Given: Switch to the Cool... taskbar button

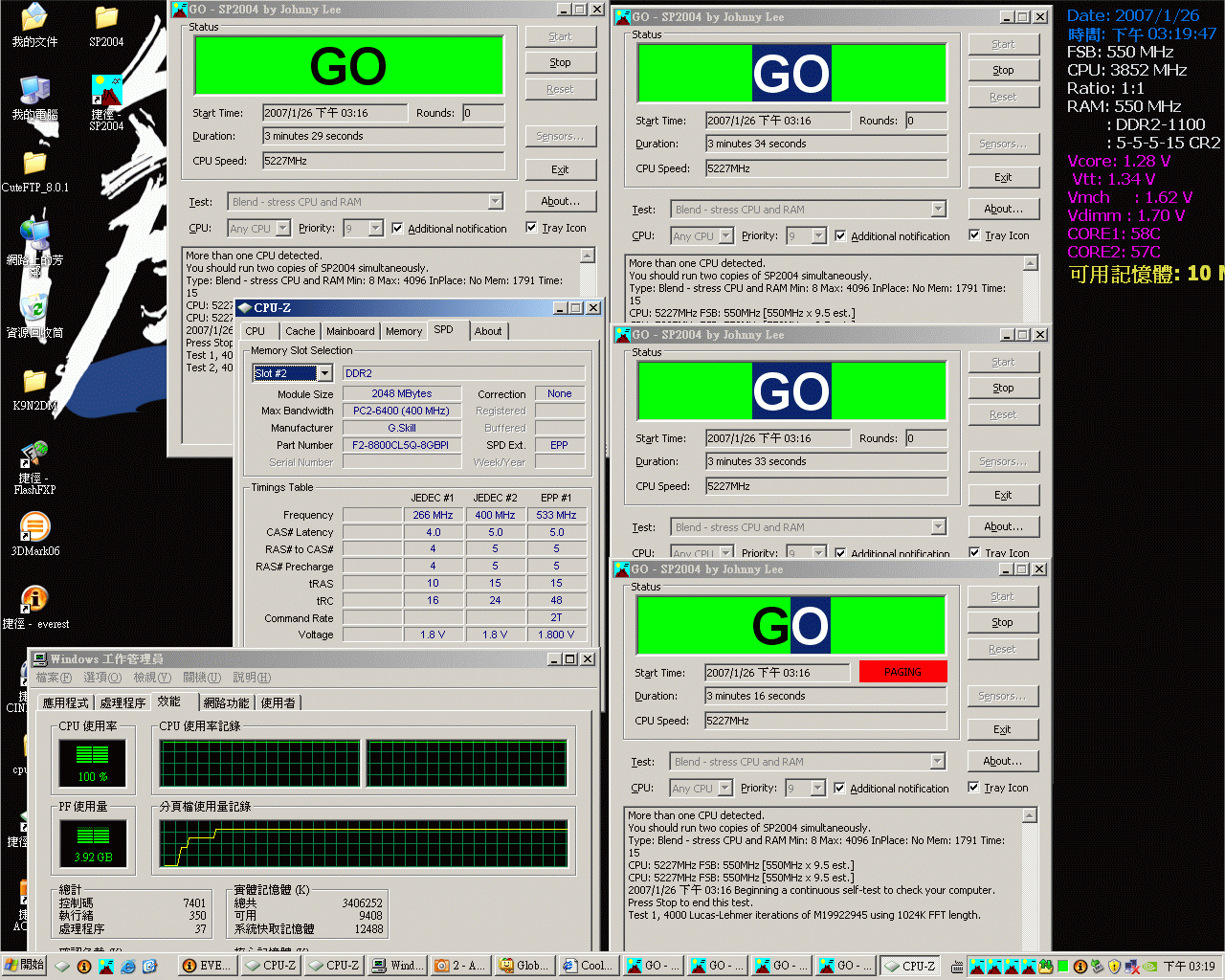Looking at the screenshot, I should tap(588, 966).
